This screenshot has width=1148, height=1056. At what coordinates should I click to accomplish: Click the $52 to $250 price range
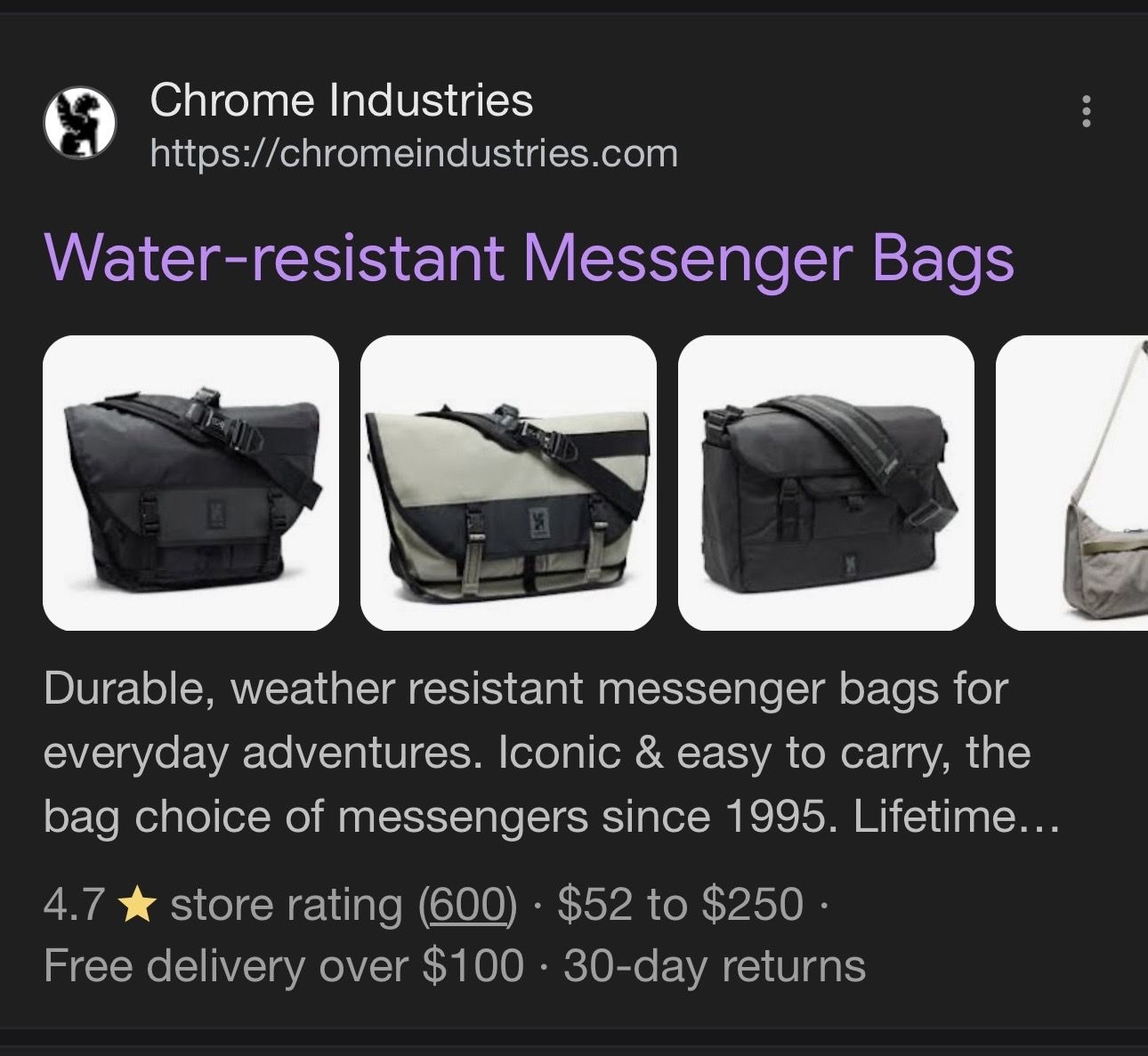(681, 905)
